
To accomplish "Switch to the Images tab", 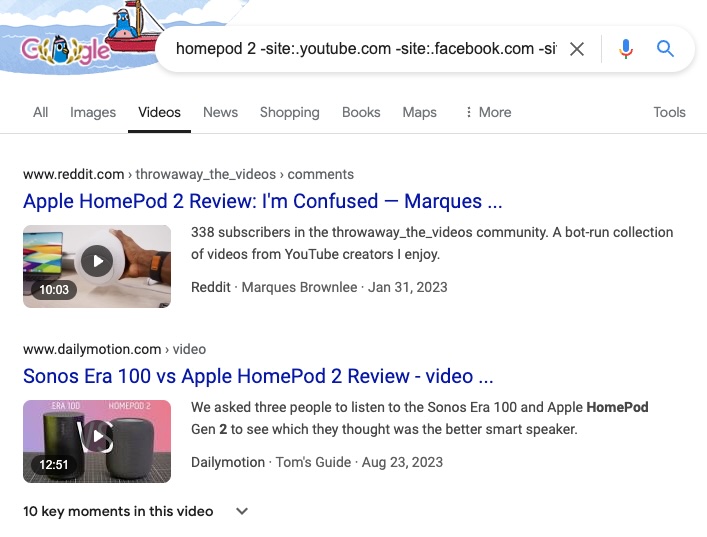I will click(93, 112).
